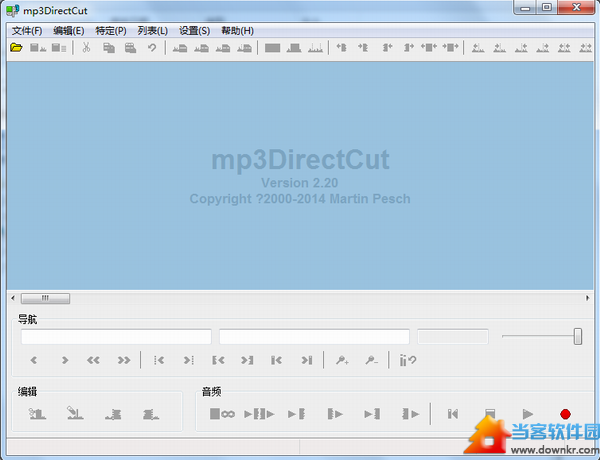This screenshot has height=460, width=600.
Task: Click the scrollbar right arrow below waveform
Action: tap(587, 298)
